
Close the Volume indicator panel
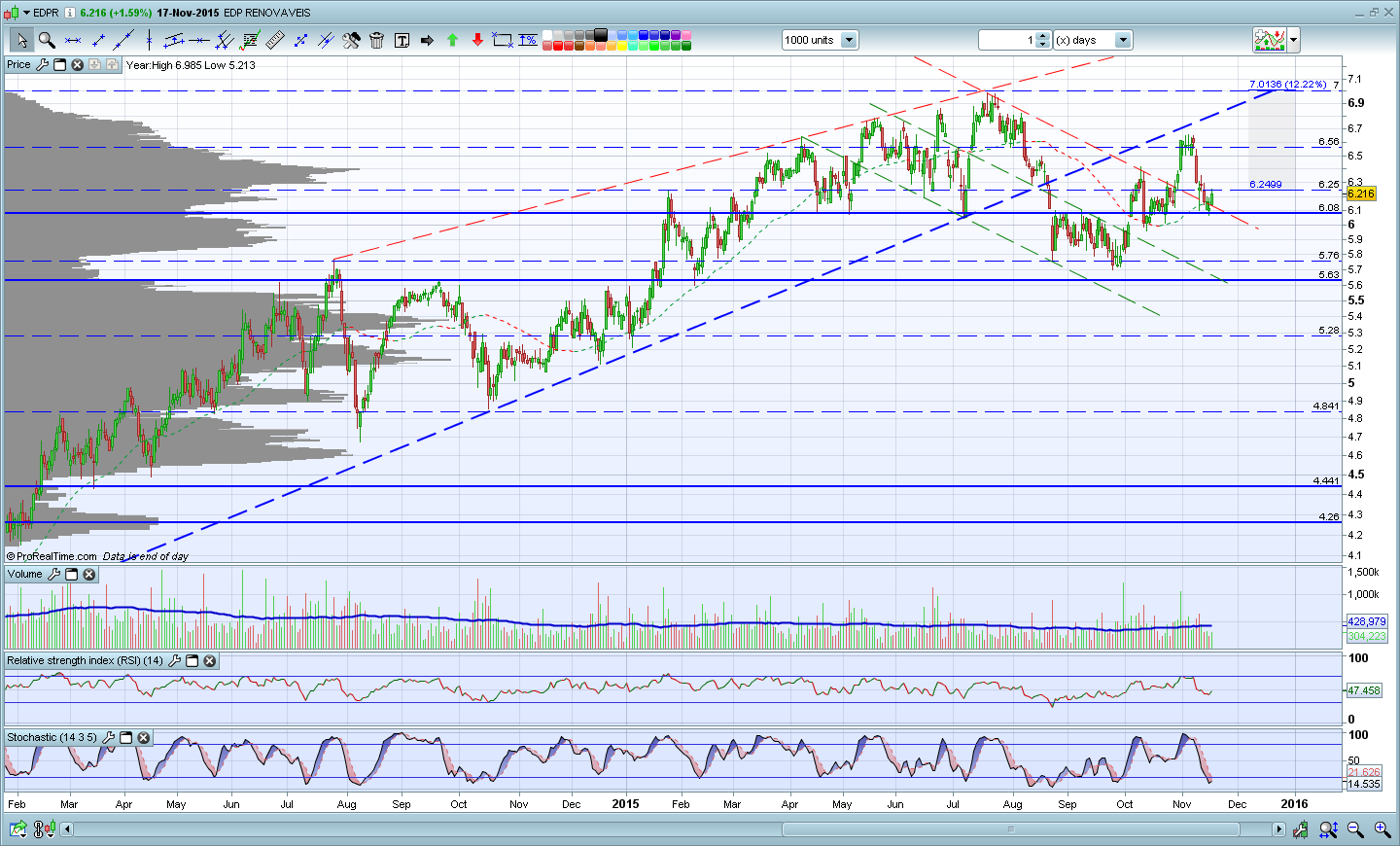pos(89,575)
